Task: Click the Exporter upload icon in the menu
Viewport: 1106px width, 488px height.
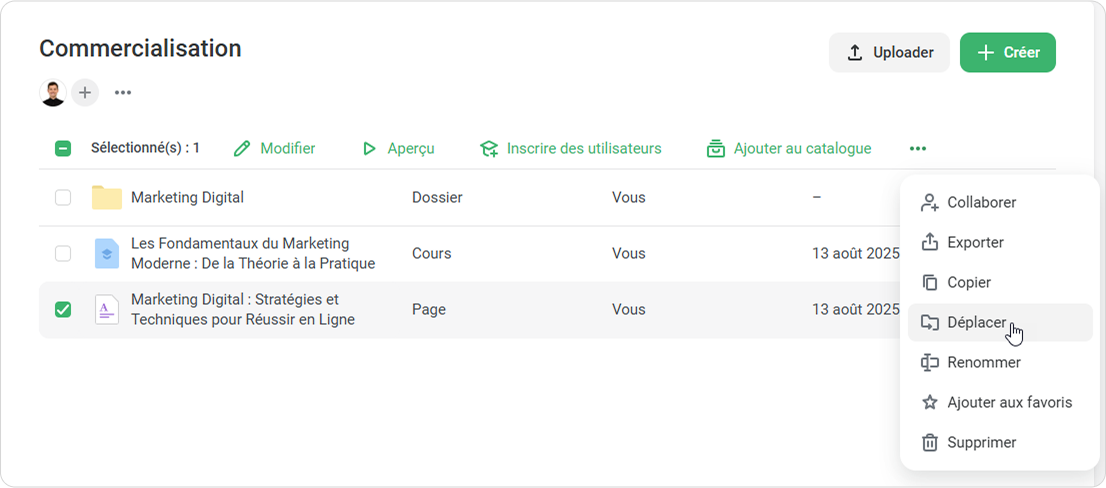Action: [x=930, y=242]
